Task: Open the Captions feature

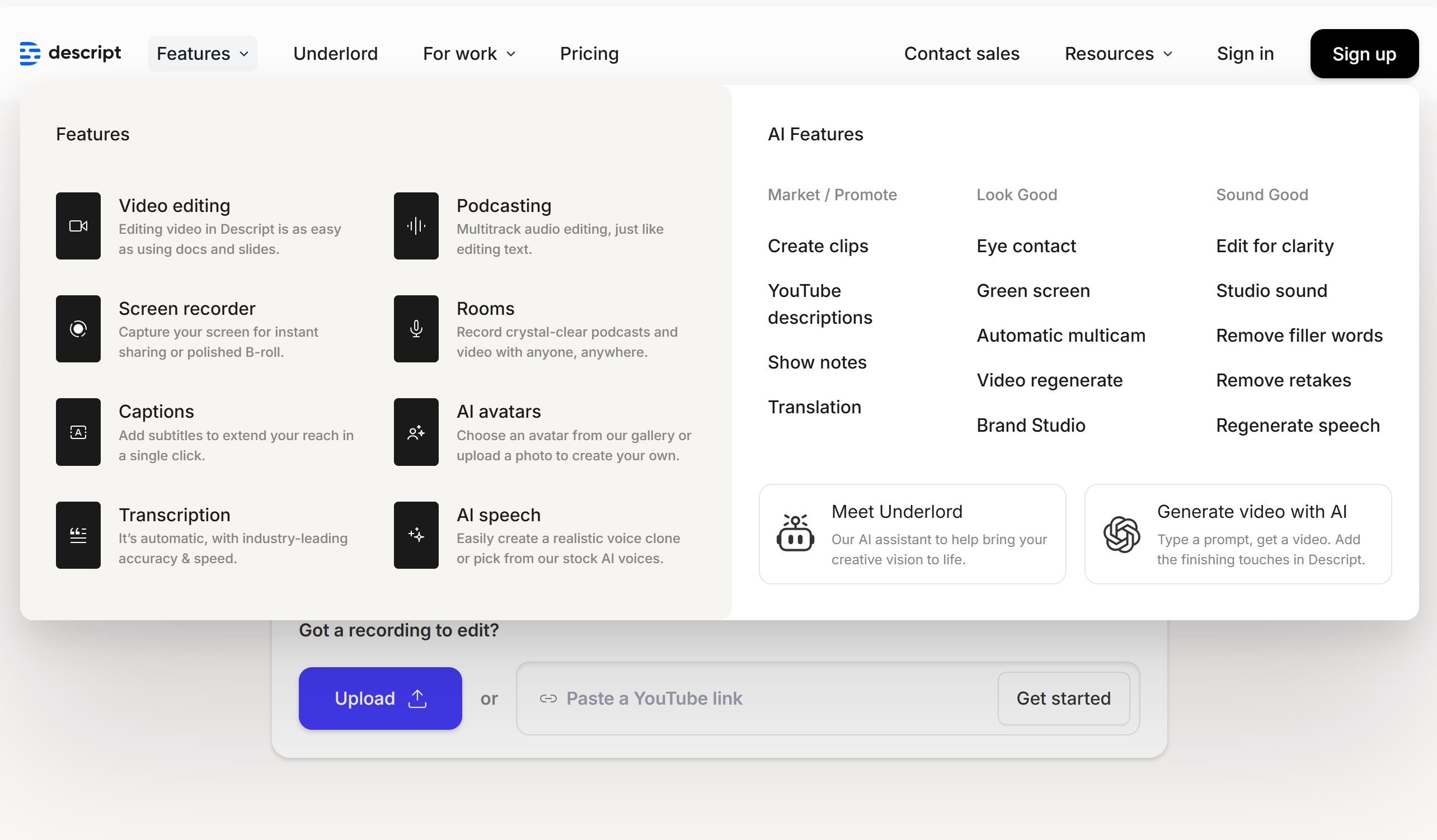Action: pyautogui.click(x=205, y=432)
